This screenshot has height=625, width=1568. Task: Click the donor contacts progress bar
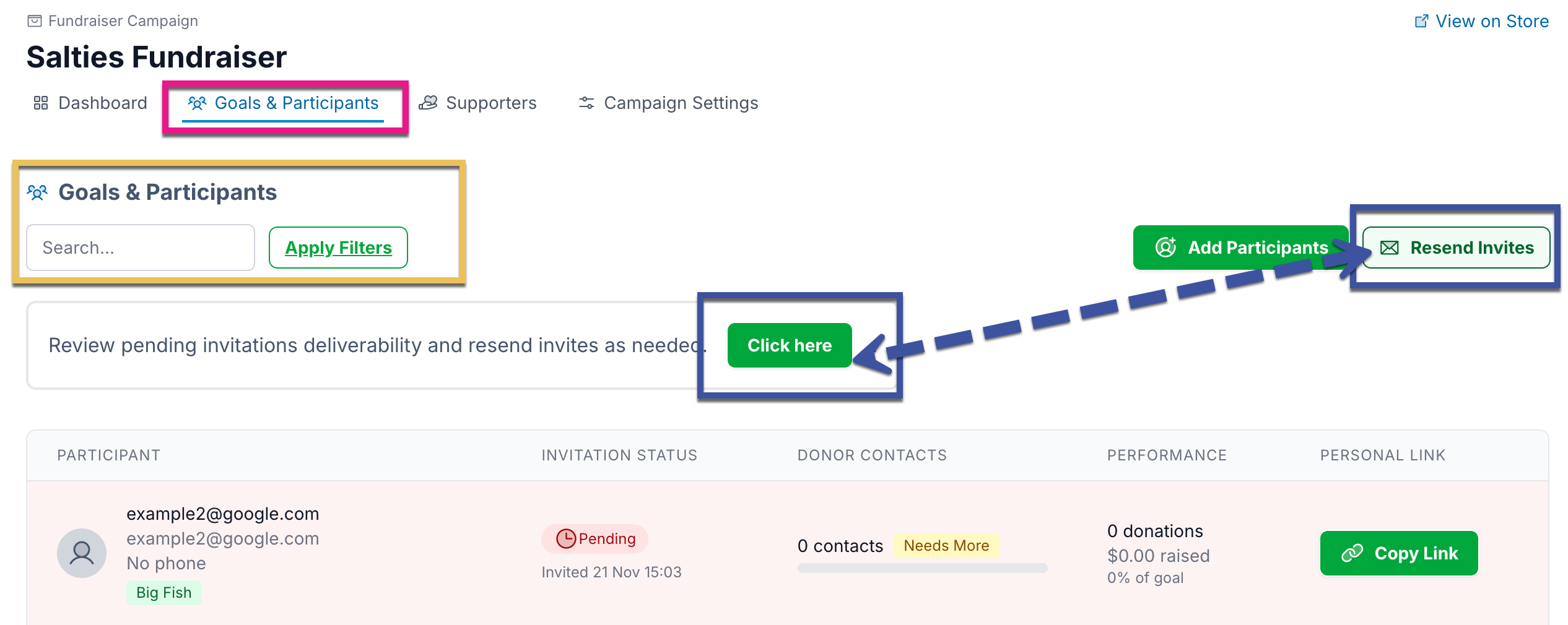pos(922,568)
